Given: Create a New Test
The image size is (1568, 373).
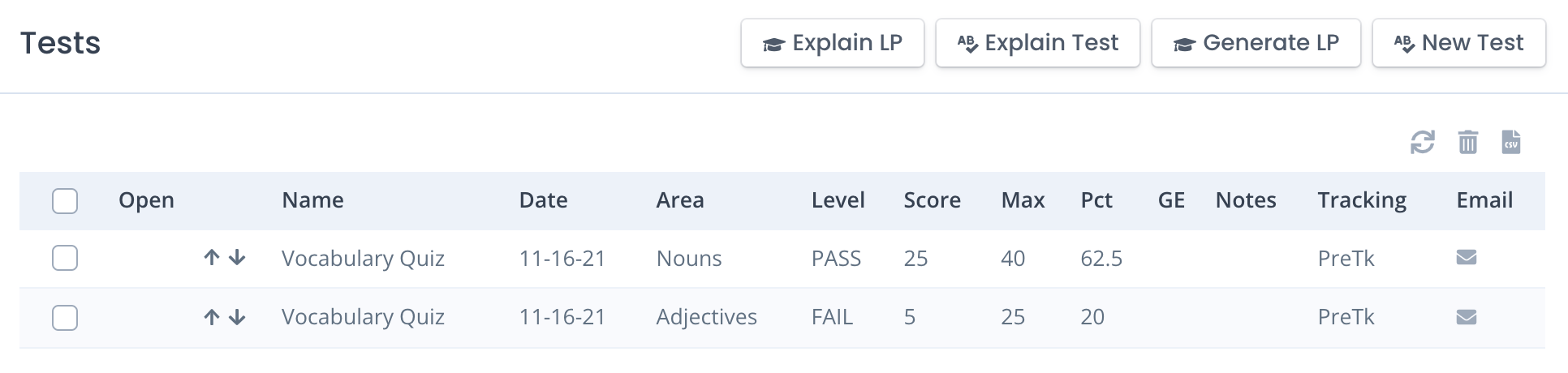Looking at the screenshot, I should click(x=1458, y=43).
